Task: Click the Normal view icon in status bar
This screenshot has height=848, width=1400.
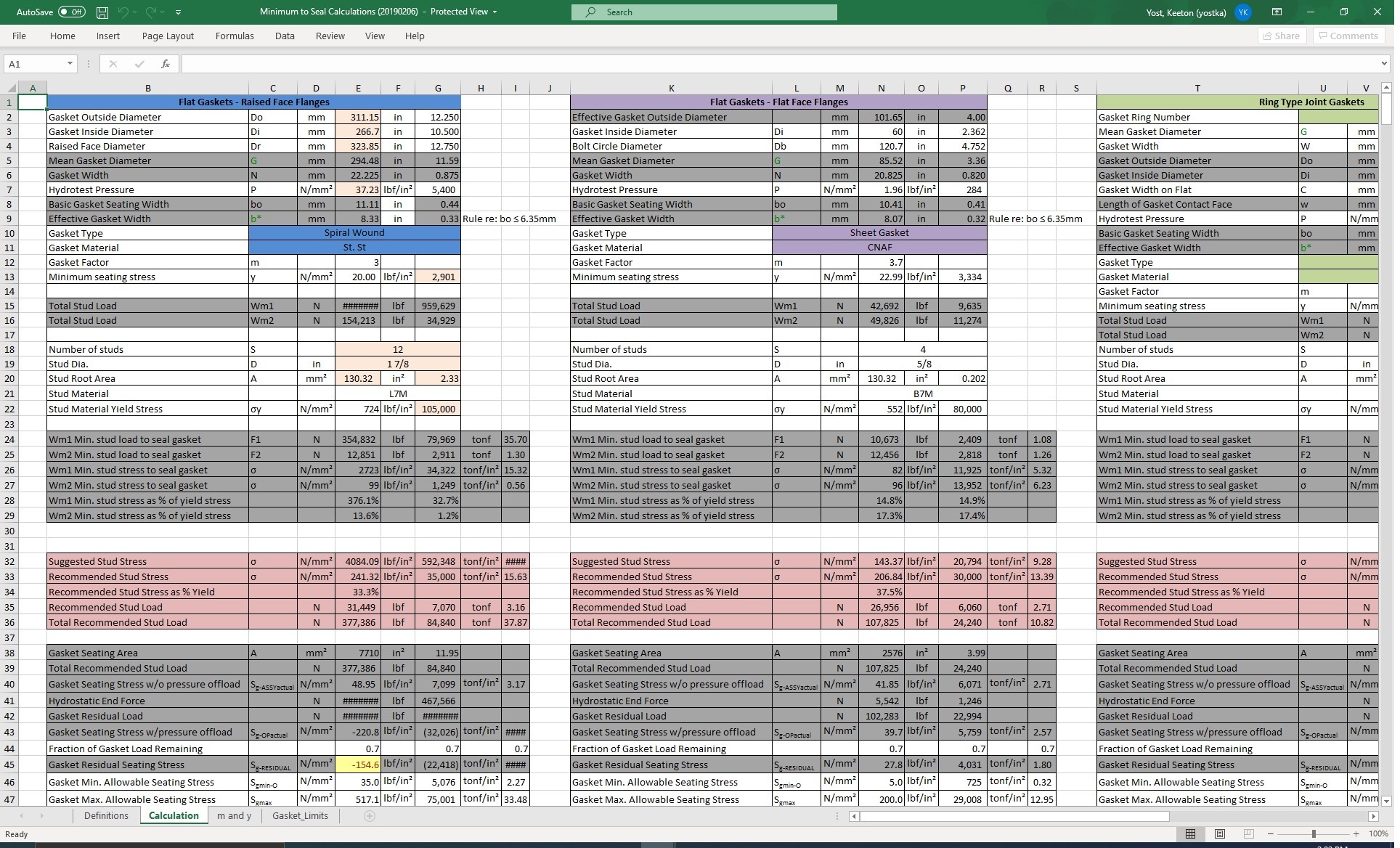Action: 1192,833
